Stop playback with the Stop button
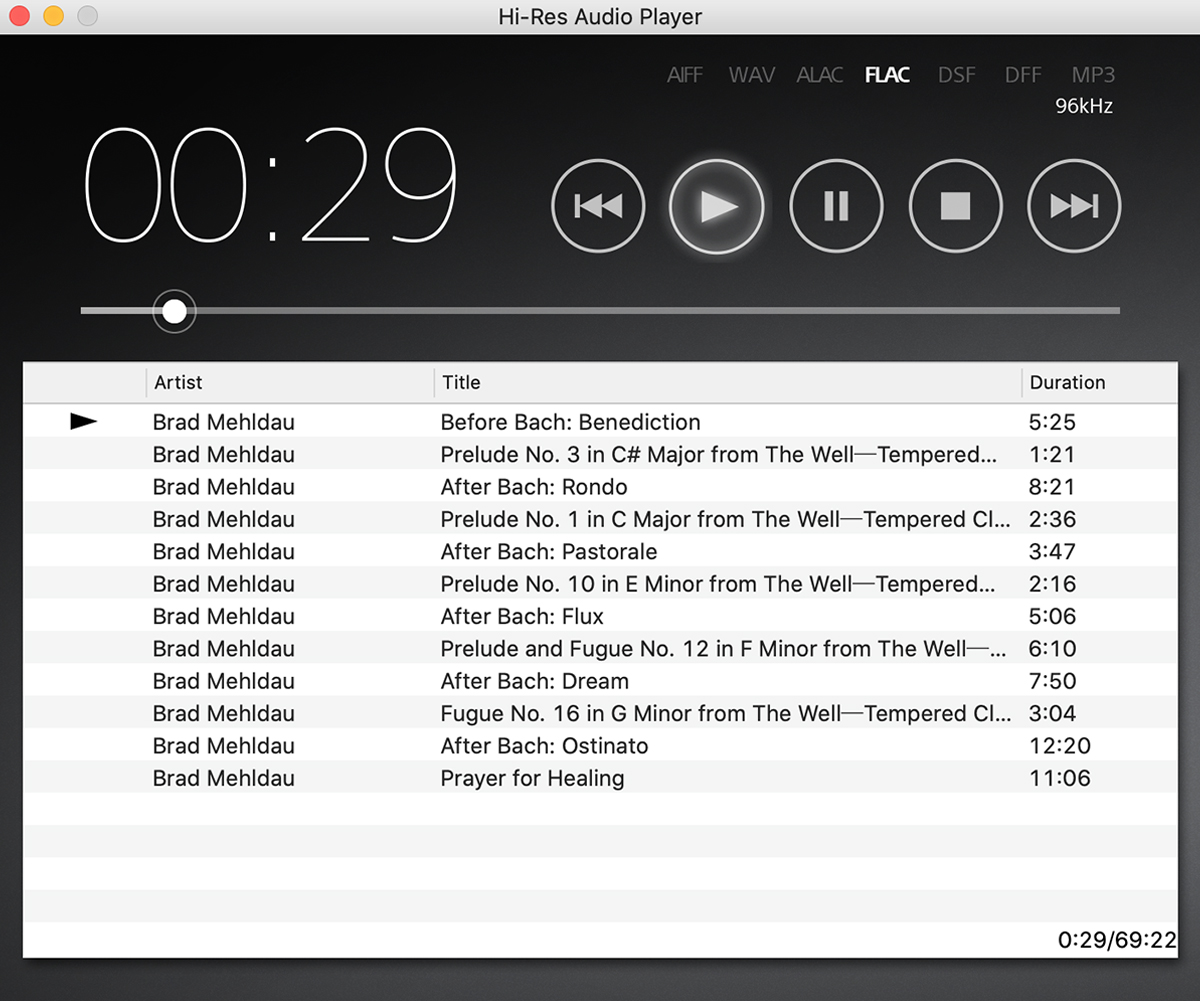The height and width of the screenshot is (1001, 1200). (x=955, y=206)
